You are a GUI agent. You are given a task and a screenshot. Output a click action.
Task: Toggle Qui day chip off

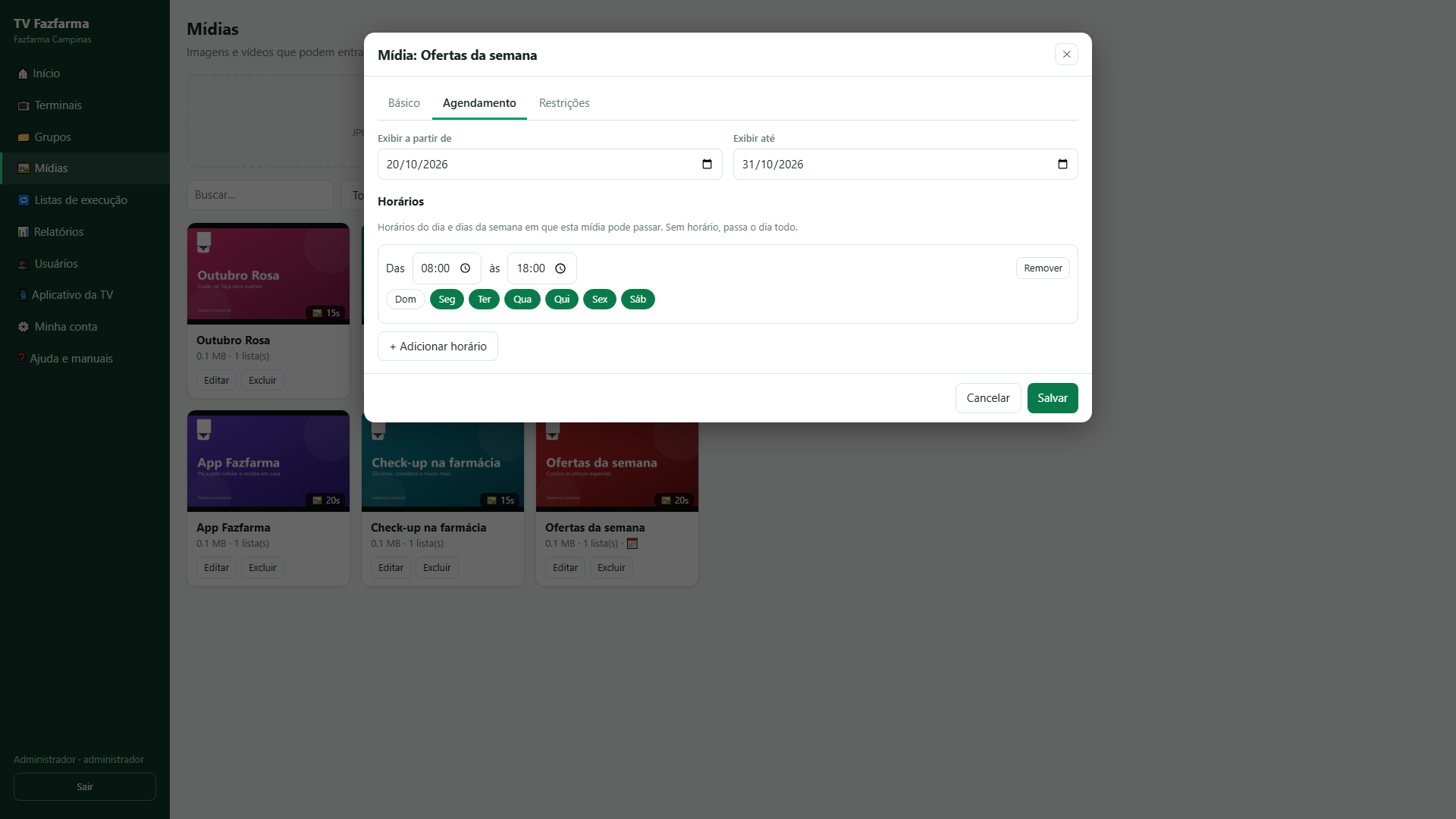[x=562, y=300]
